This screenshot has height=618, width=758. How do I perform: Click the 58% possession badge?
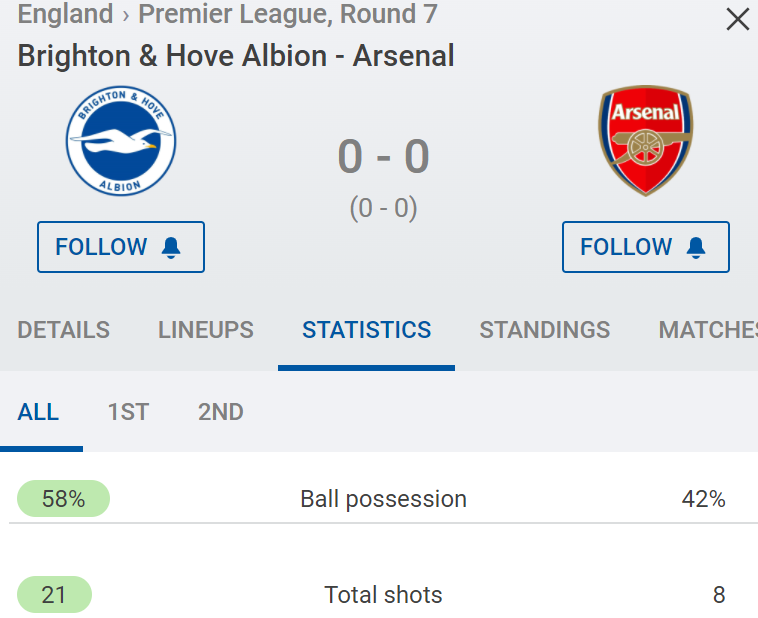point(63,499)
